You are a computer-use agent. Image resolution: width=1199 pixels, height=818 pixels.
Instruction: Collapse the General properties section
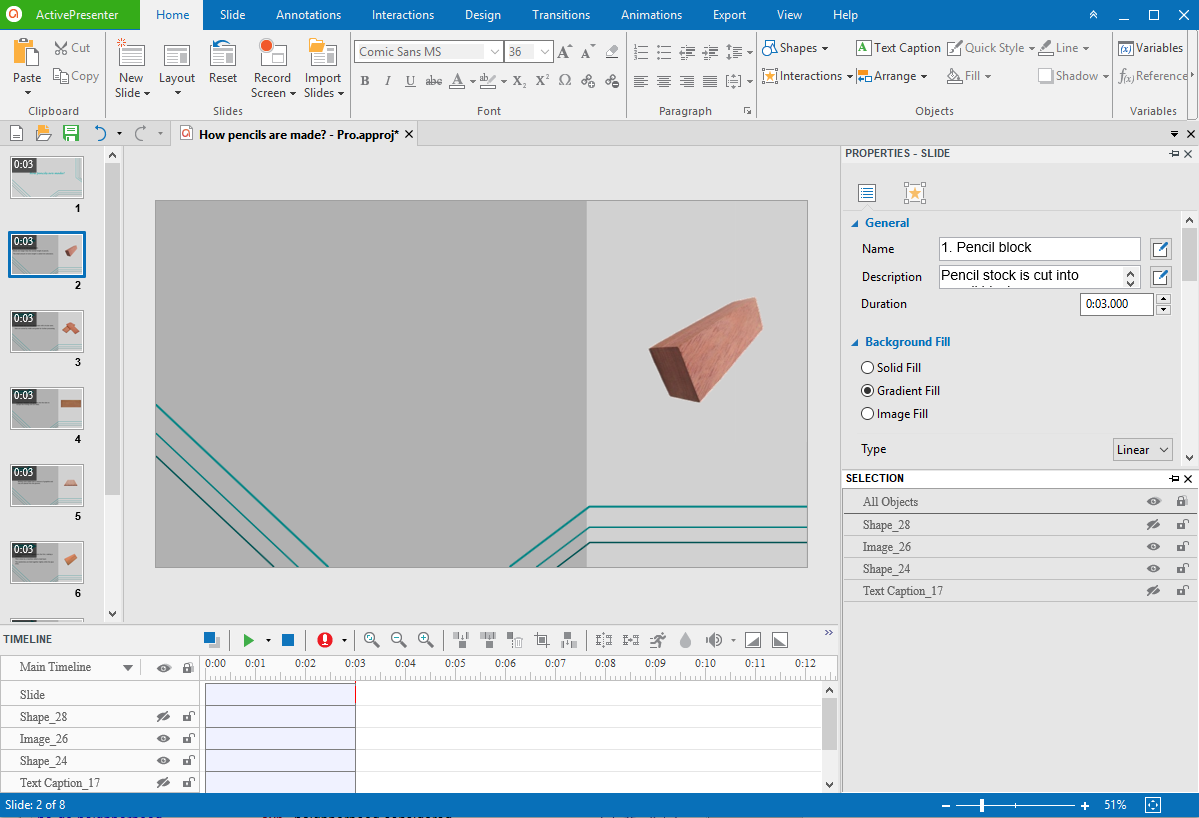pyautogui.click(x=855, y=223)
